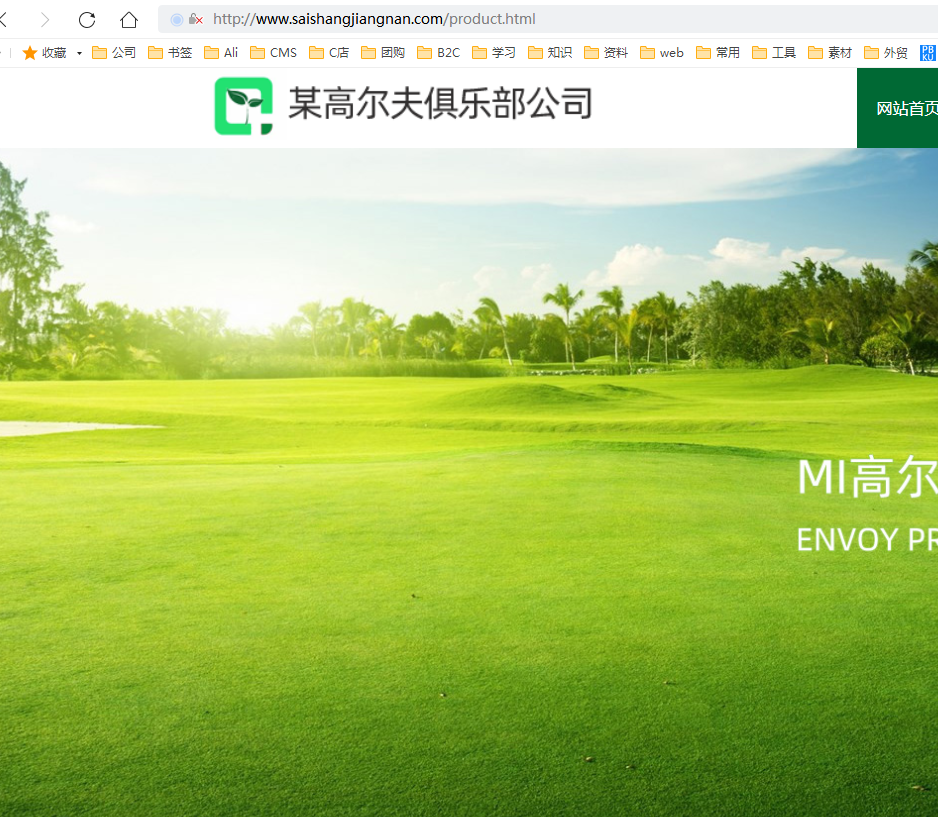Open the CMS bookmark folder
Screen dimensions: 938x817
click(273, 53)
